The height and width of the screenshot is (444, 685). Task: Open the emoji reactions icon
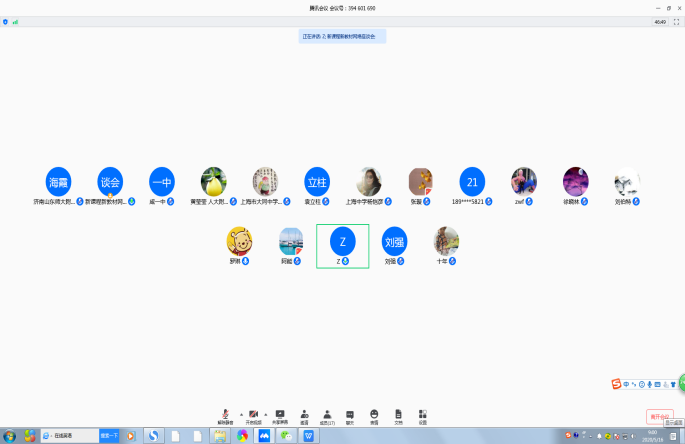(x=374, y=415)
